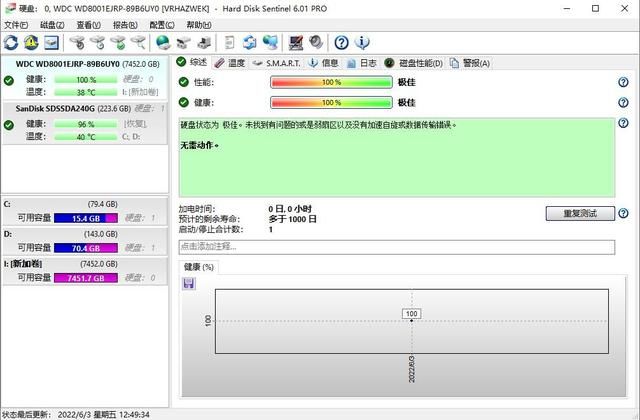Click the question mark help toolbar icon
The height and width of the screenshot is (420, 640).
point(341,42)
